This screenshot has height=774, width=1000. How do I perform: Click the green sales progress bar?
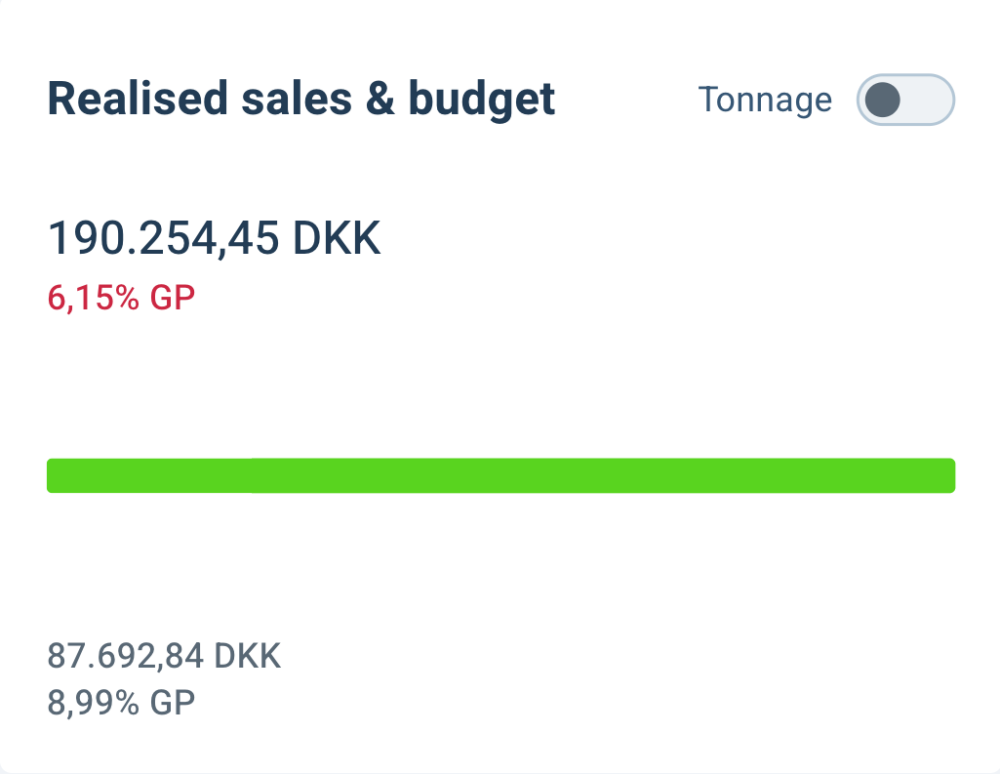(500, 475)
